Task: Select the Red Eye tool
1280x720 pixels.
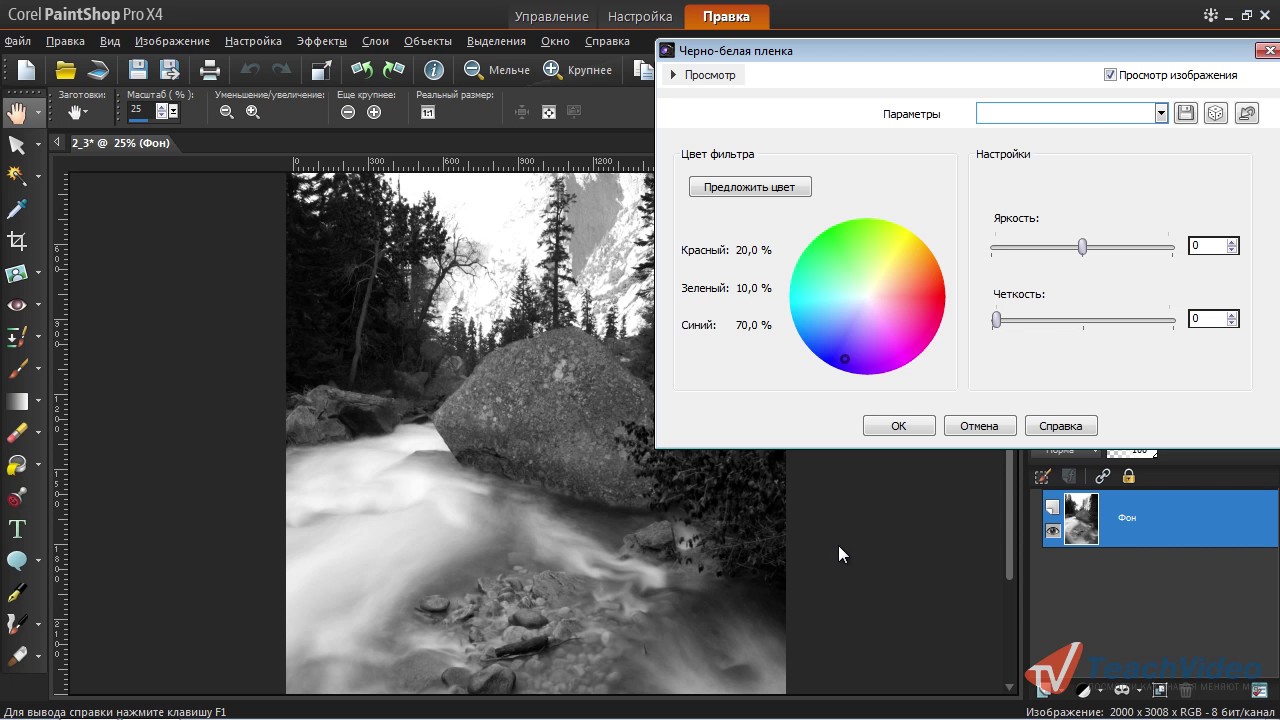Action: [16, 304]
